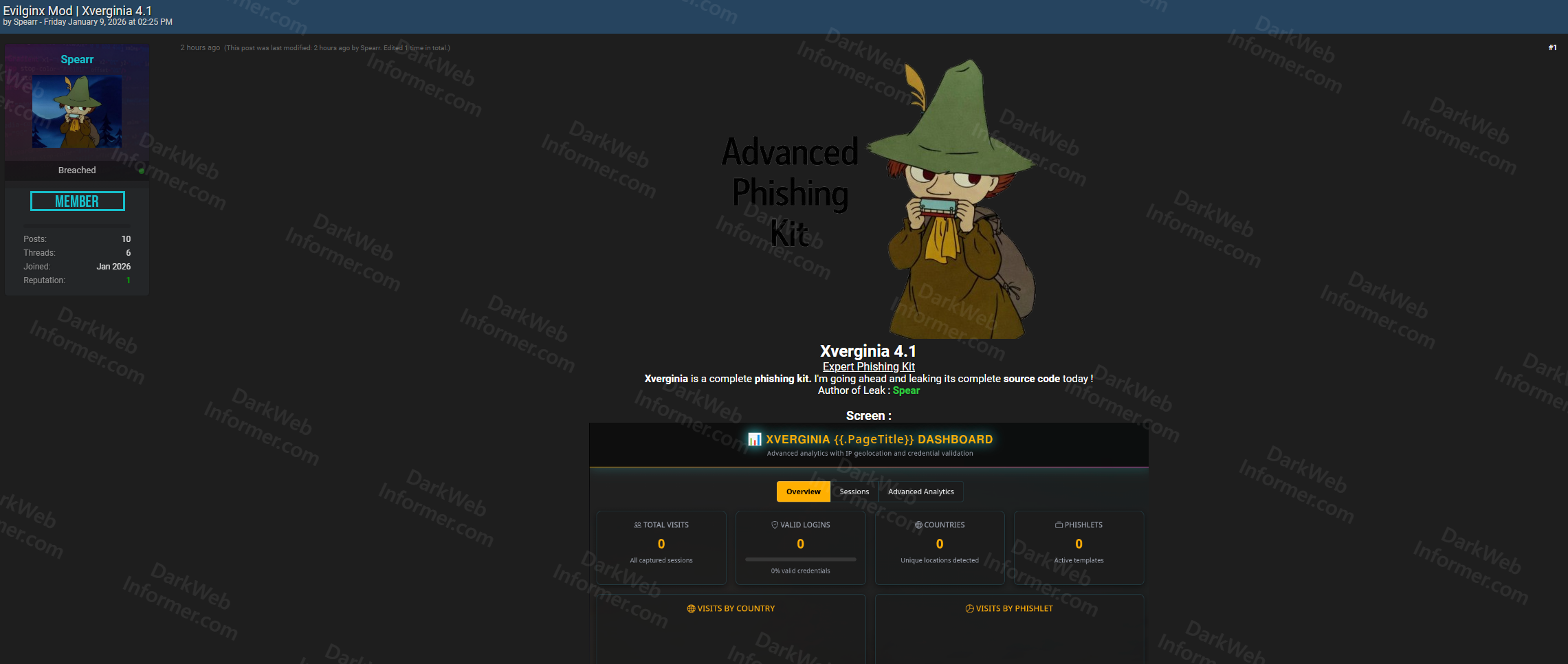This screenshot has height=664, width=1568.
Task: Click the green Spear author link
Action: (905, 390)
